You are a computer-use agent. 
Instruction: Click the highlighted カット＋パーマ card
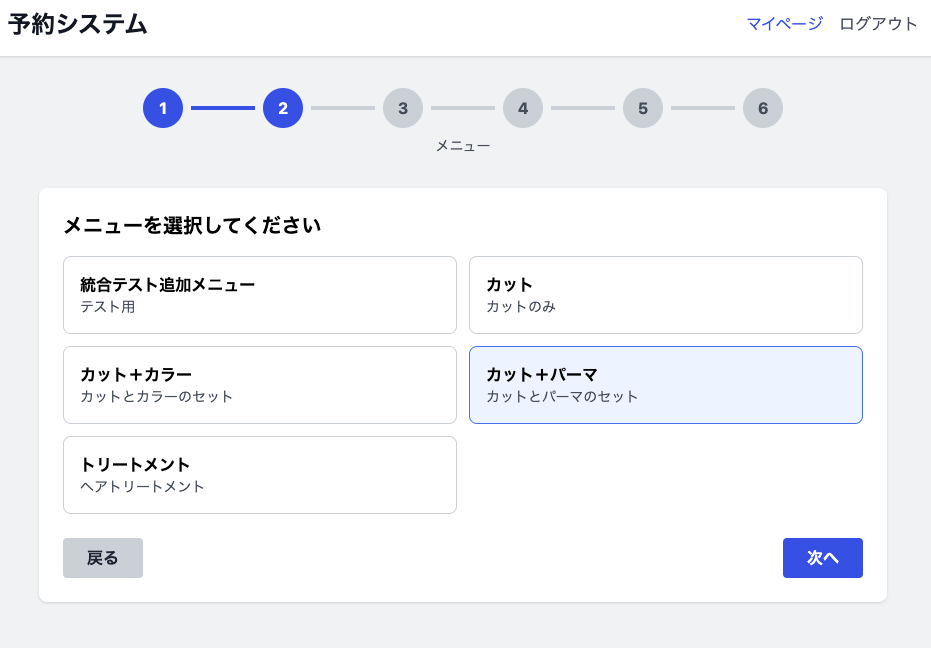665,385
